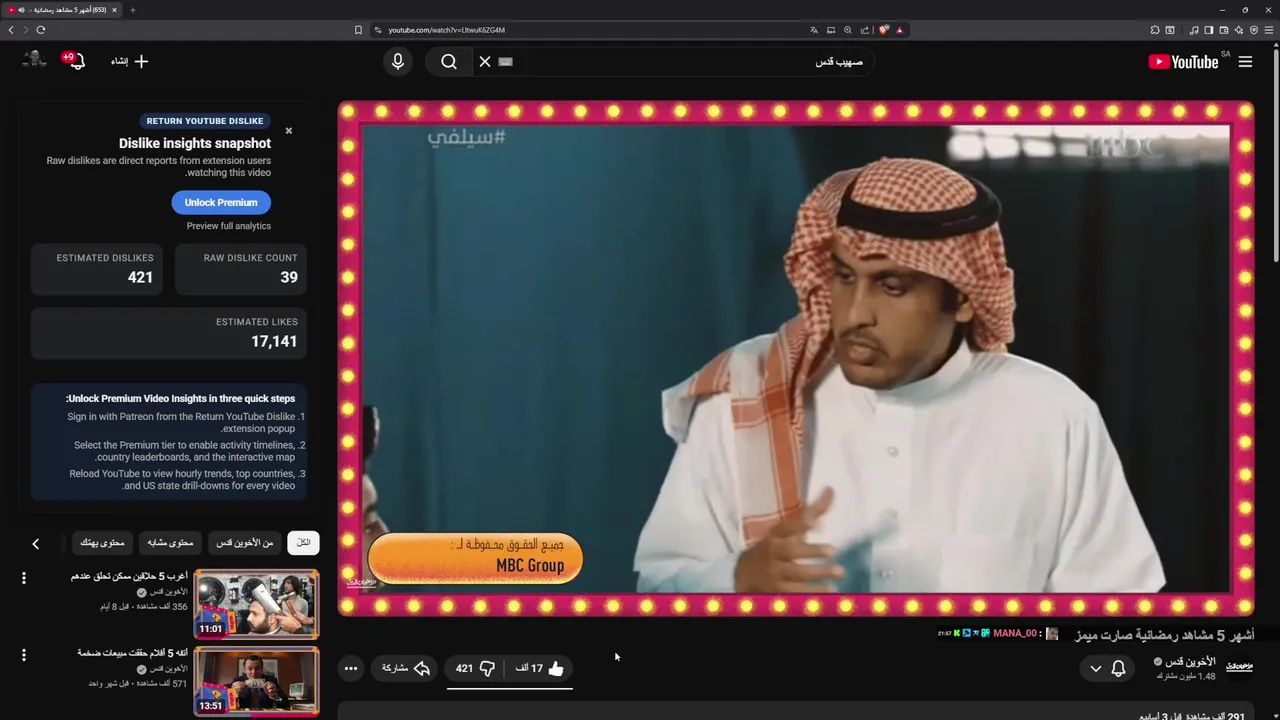Click the video player to pause
The image size is (1280, 720).
coord(796,358)
